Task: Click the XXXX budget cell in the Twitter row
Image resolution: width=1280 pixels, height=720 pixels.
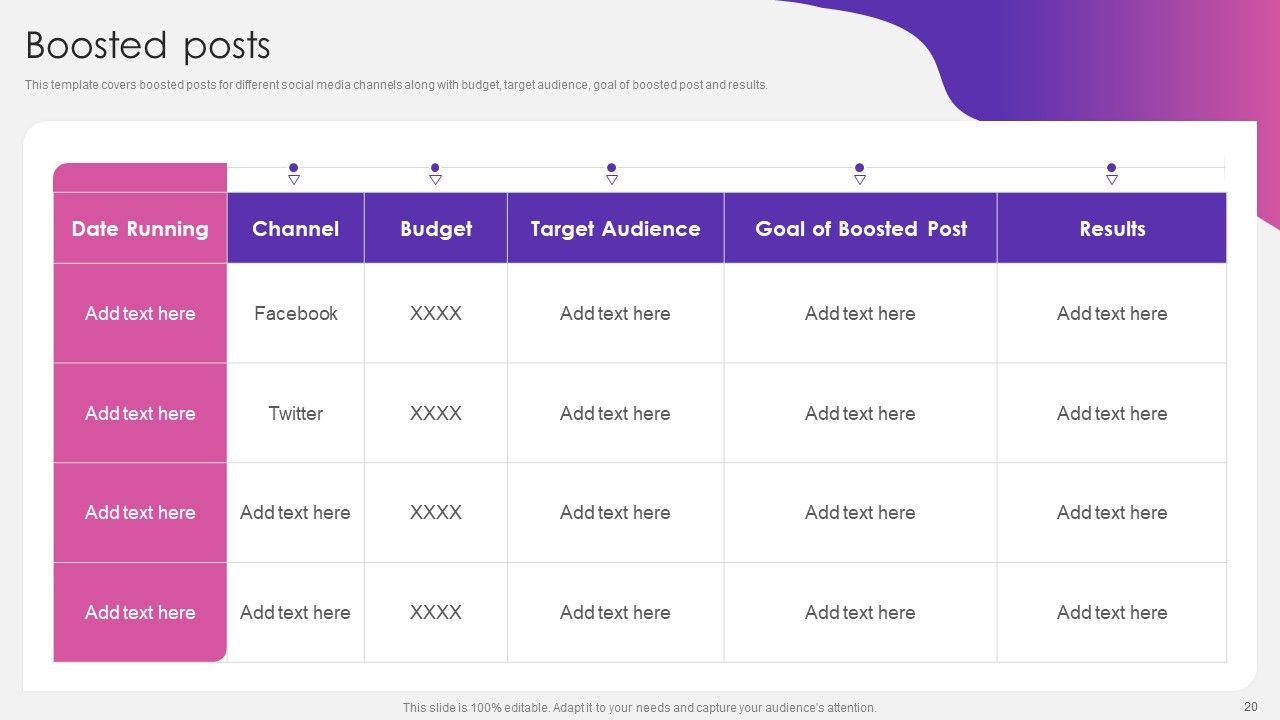Action: point(436,413)
